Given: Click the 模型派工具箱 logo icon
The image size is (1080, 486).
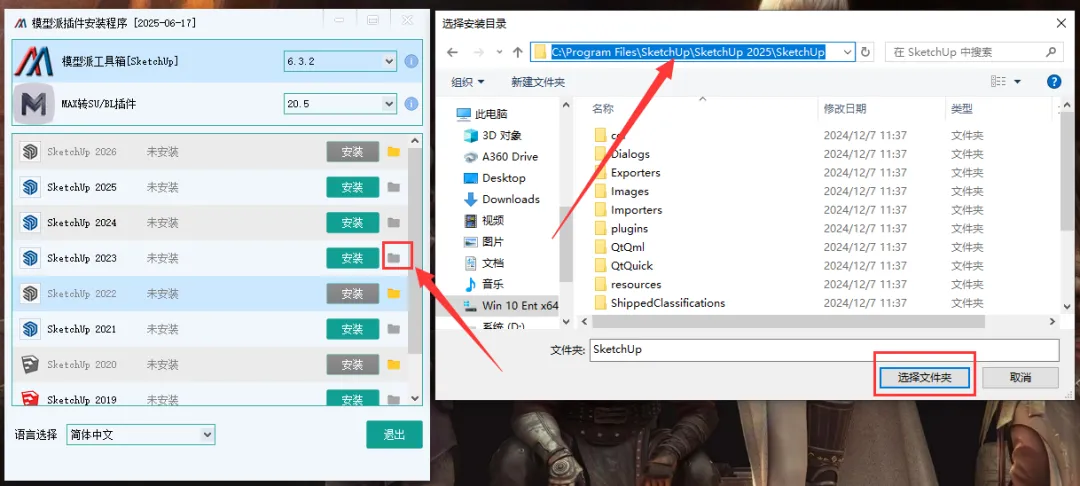Looking at the screenshot, I should coord(34,61).
